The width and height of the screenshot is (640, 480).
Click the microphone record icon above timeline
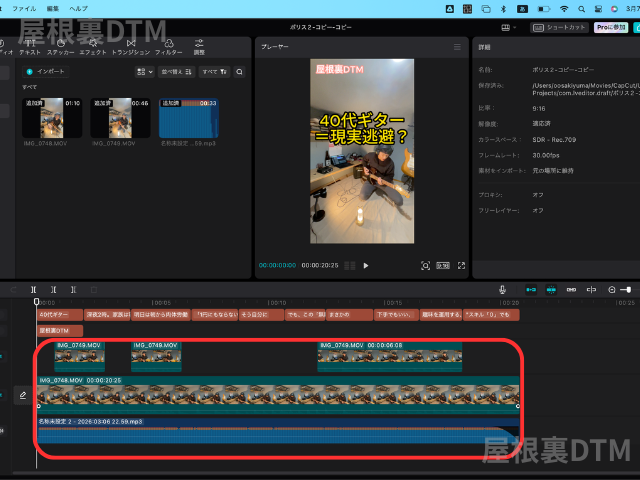click(x=503, y=289)
